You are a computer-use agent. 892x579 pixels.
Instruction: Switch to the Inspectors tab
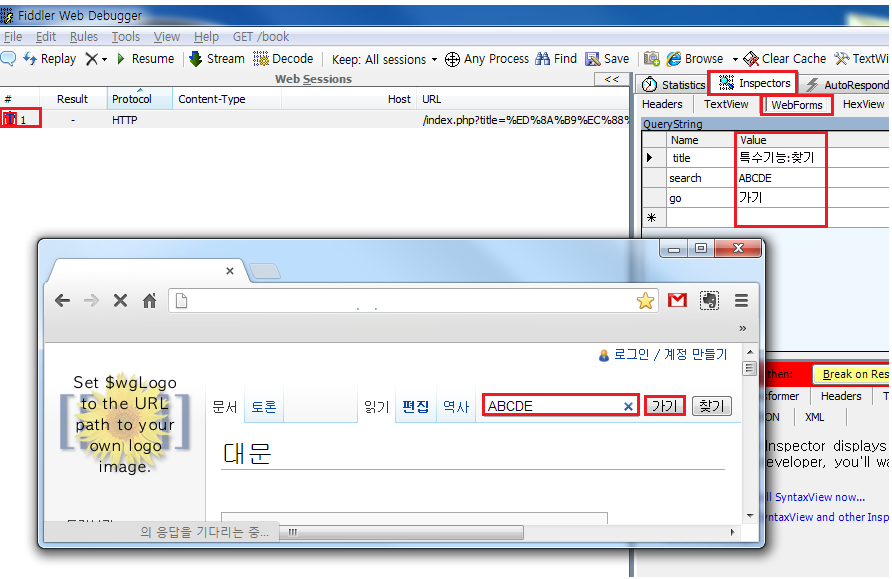(755, 84)
